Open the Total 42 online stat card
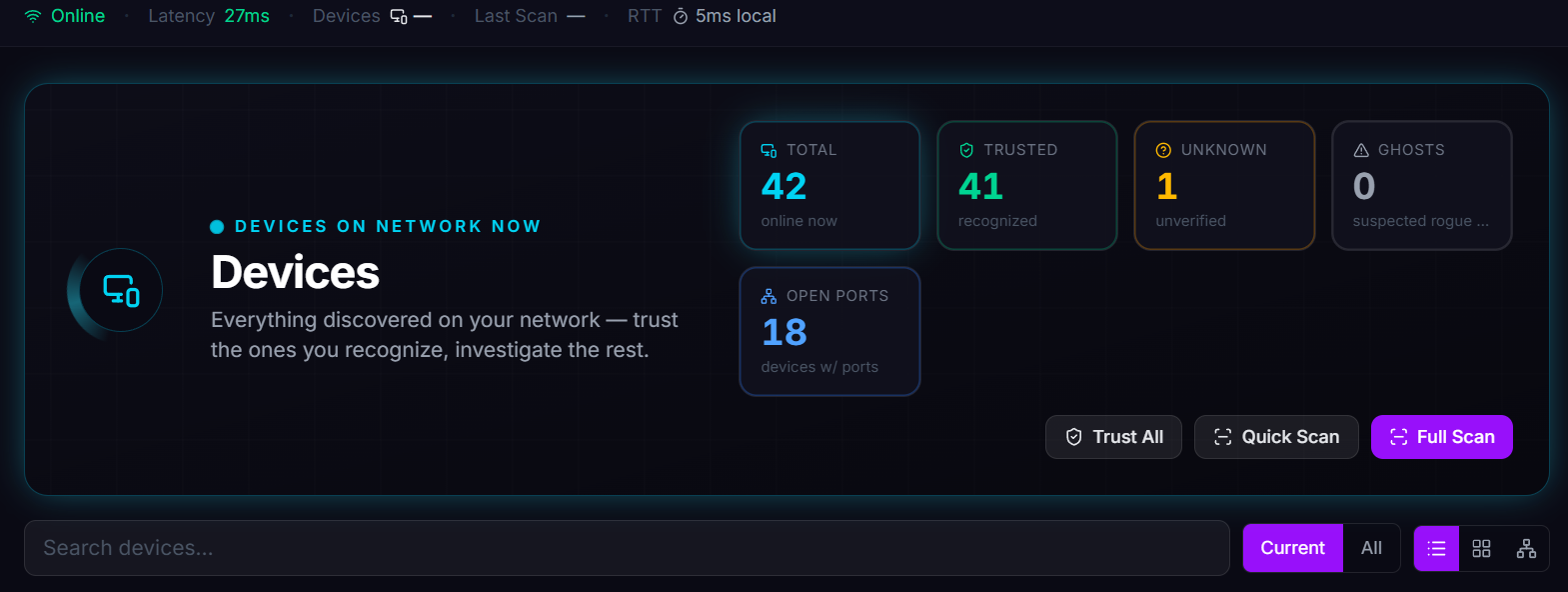The image size is (1568, 592). click(x=829, y=185)
